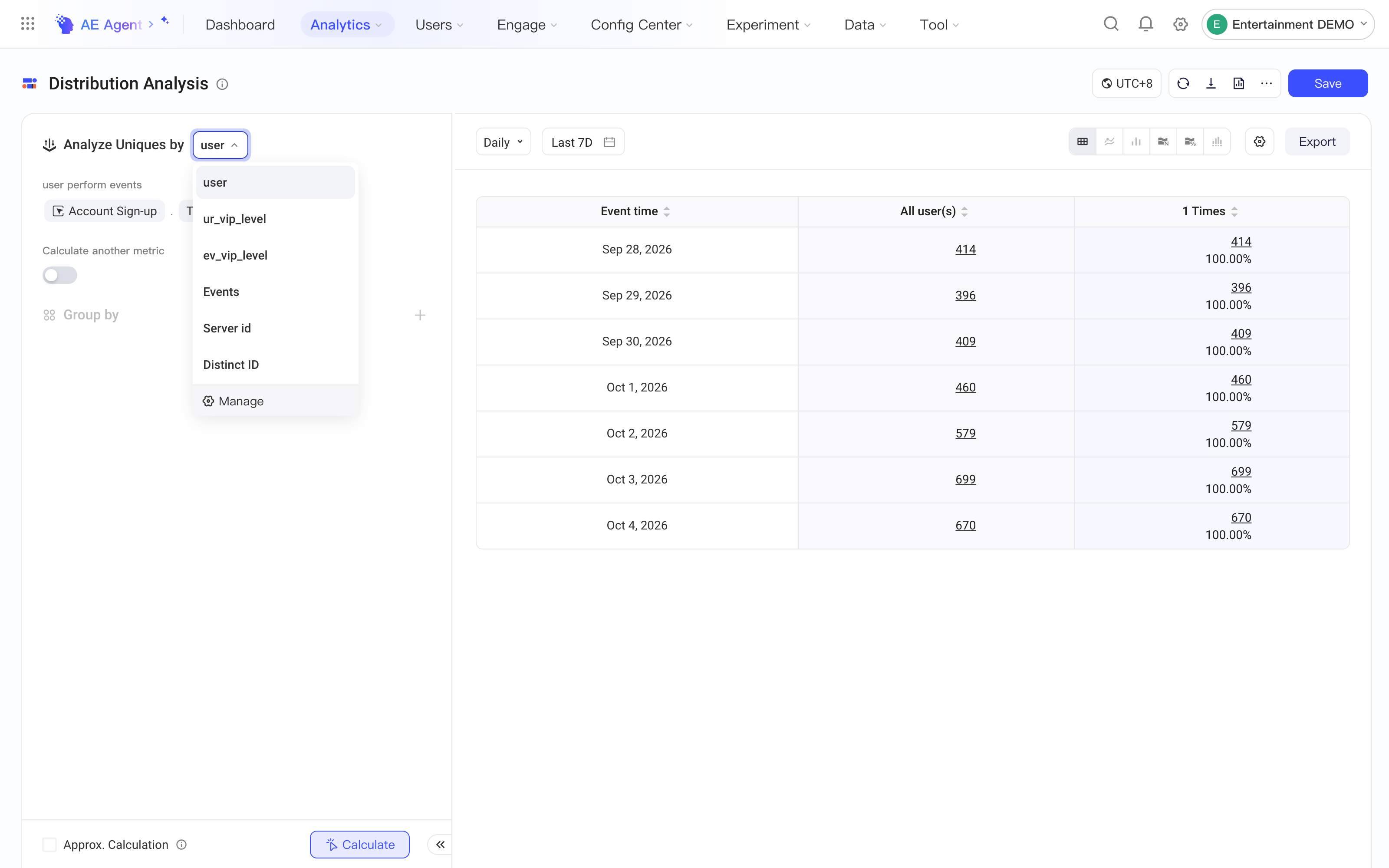Open global settings gear in top bar
The height and width of the screenshot is (868, 1389).
[1180, 24]
